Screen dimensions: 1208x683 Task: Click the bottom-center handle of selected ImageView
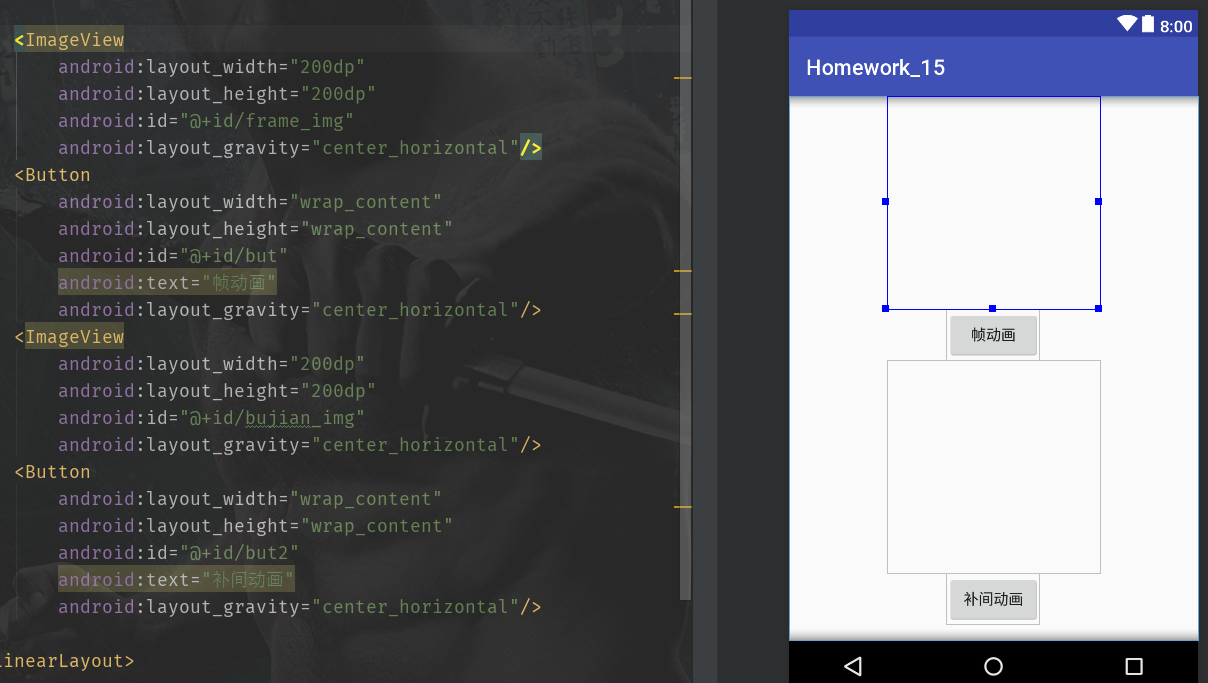coord(992,308)
